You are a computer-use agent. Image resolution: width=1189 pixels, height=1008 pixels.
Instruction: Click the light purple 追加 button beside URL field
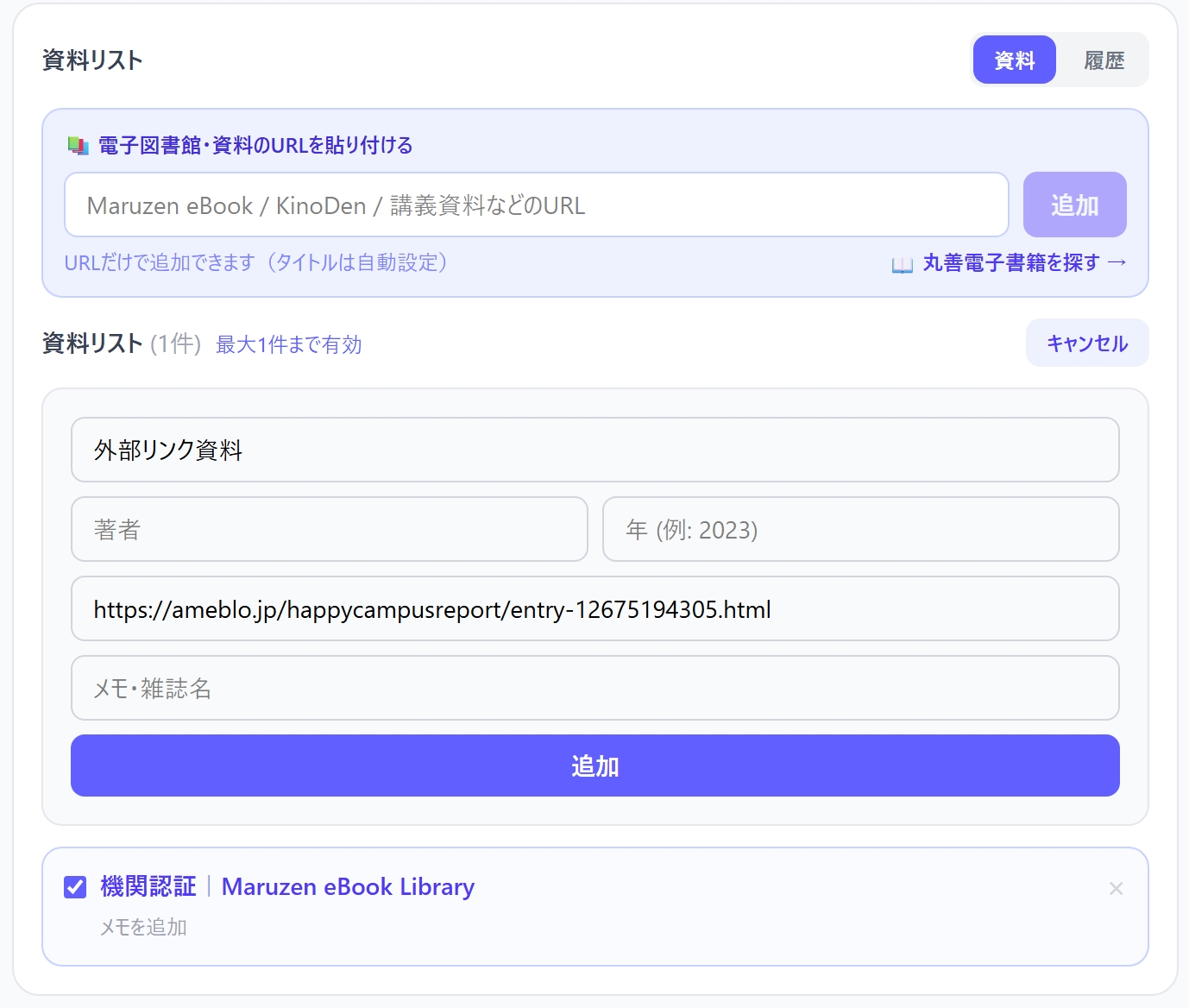coord(1074,205)
